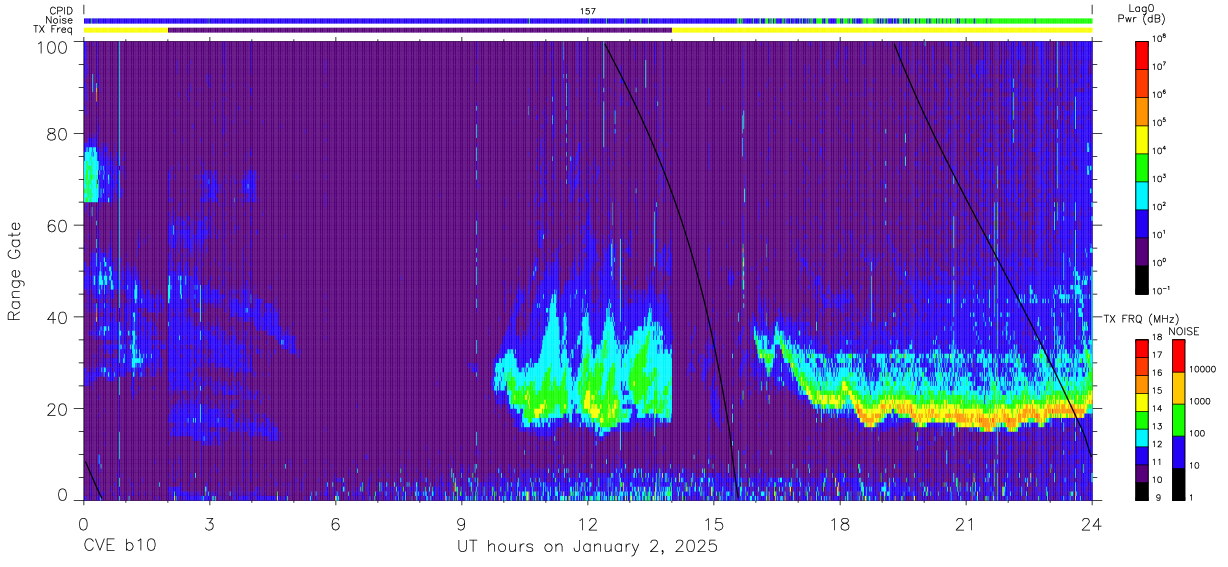Click the UT hours on January 2, 2025 title

[587, 548]
